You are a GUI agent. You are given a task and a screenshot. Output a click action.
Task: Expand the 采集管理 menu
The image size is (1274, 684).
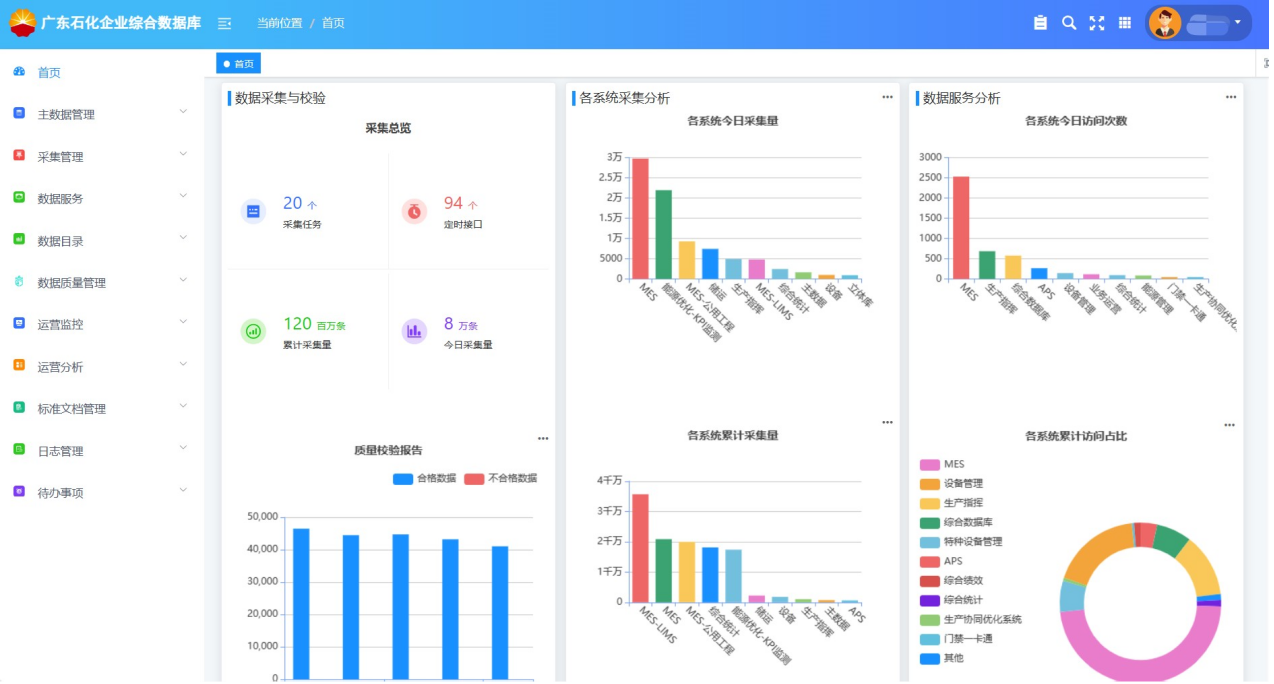tap(100, 157)
